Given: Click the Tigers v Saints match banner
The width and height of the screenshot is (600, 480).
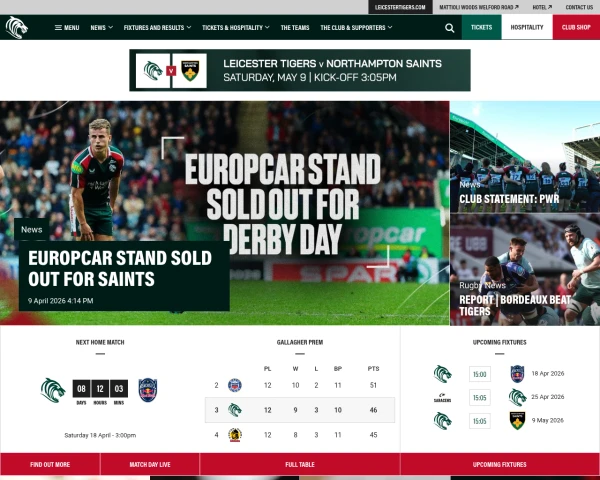Looking at the screenshot, I should pos(300,70).
